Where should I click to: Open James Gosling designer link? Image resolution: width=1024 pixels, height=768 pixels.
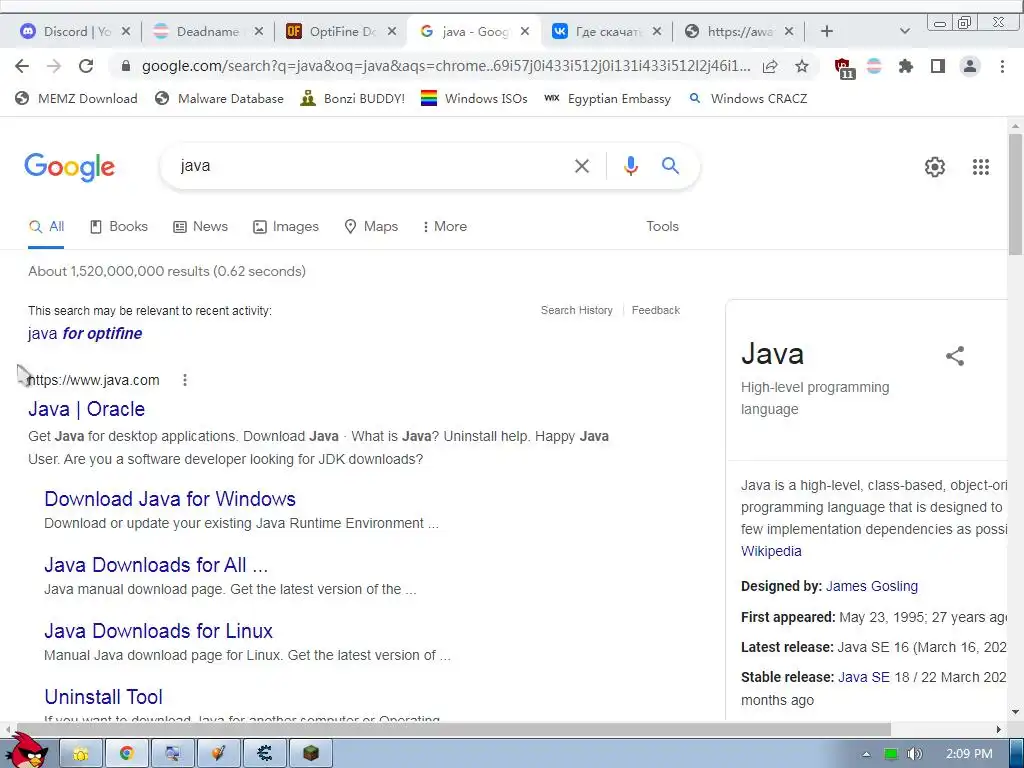click(872, 586)
